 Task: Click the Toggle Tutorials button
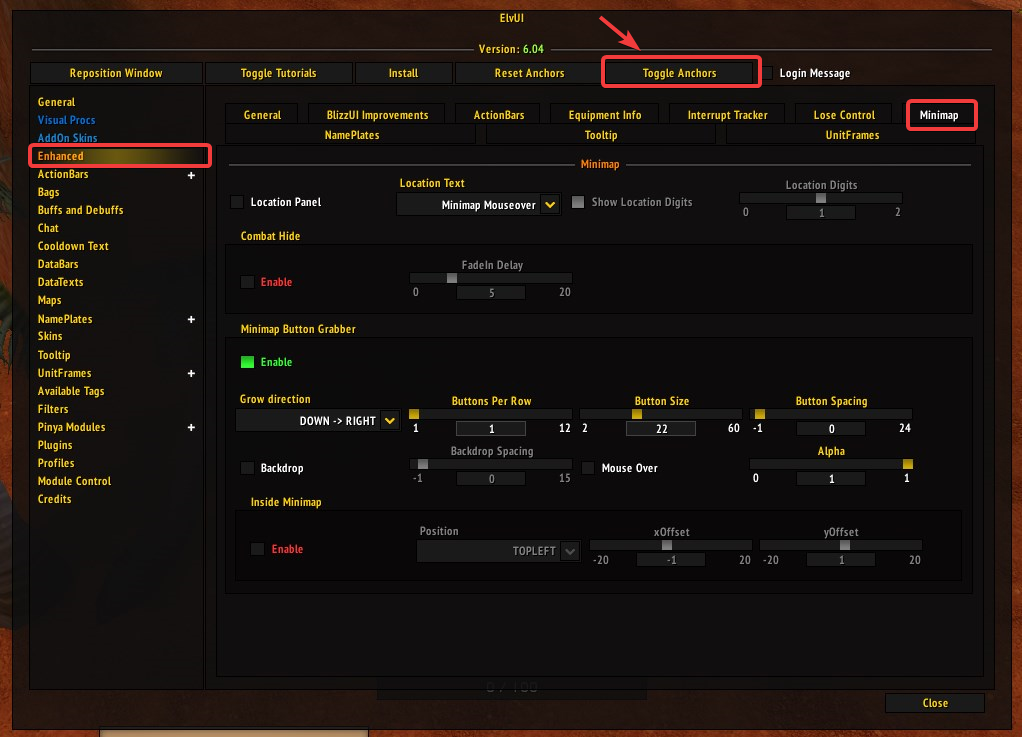pos(278,73)
